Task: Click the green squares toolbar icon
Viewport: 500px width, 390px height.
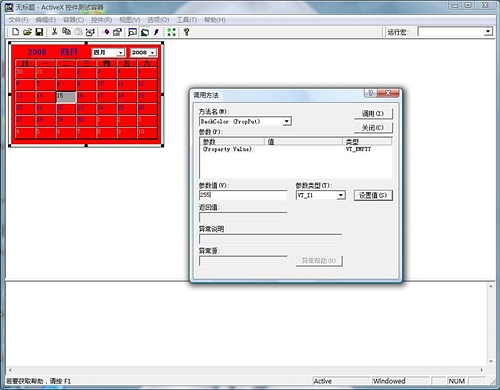Action: click(x=171, y=32)
